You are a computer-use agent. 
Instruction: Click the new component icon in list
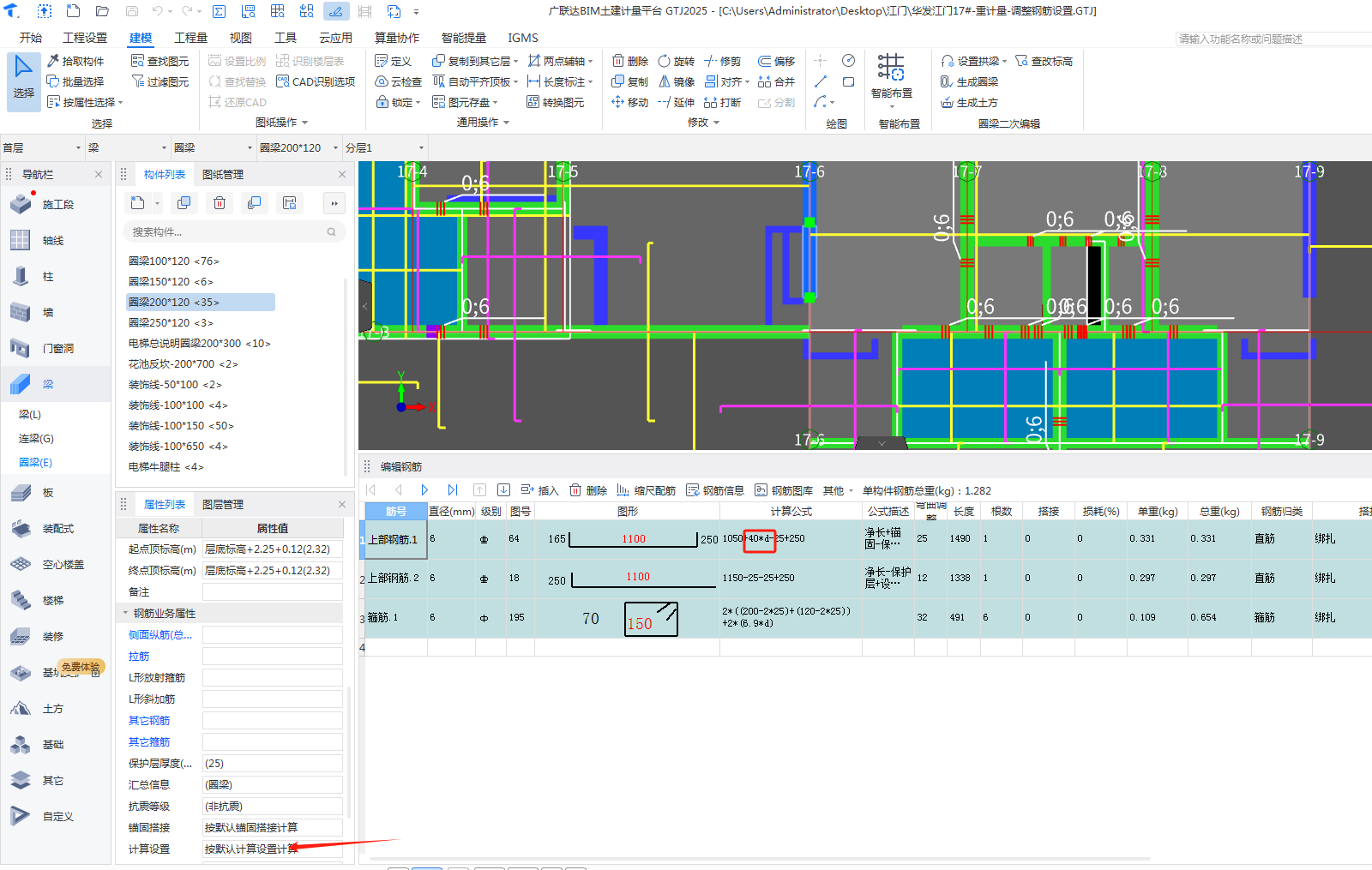coord(137,203)
